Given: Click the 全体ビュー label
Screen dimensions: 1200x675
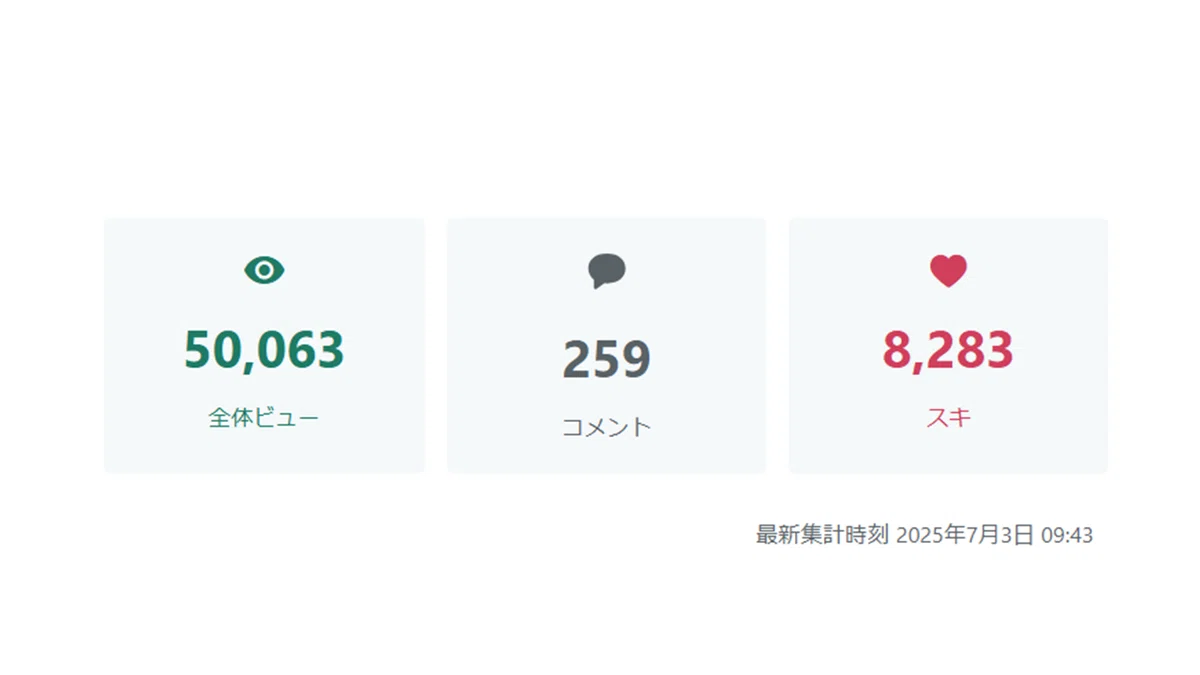Looking at the screenshot, I should [264, 418].
